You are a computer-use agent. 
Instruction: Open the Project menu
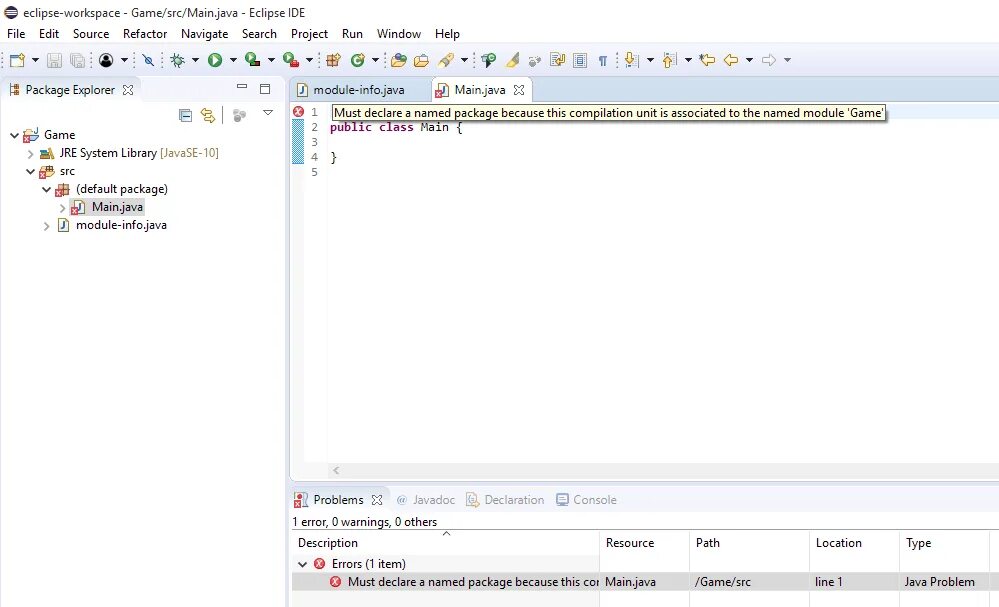(309, 34)
